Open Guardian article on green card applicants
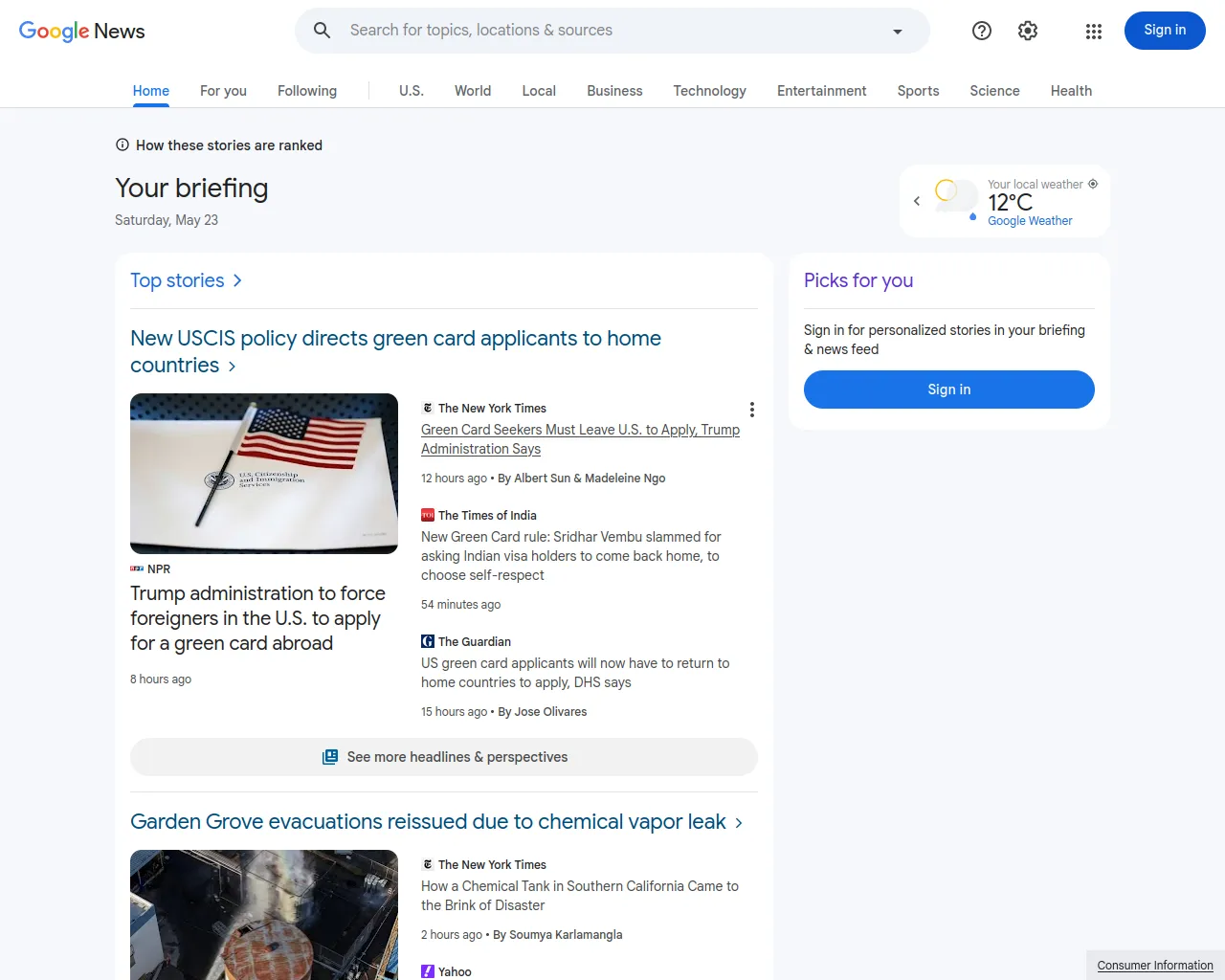1225x980 pixels. click(x=575, y=673)
